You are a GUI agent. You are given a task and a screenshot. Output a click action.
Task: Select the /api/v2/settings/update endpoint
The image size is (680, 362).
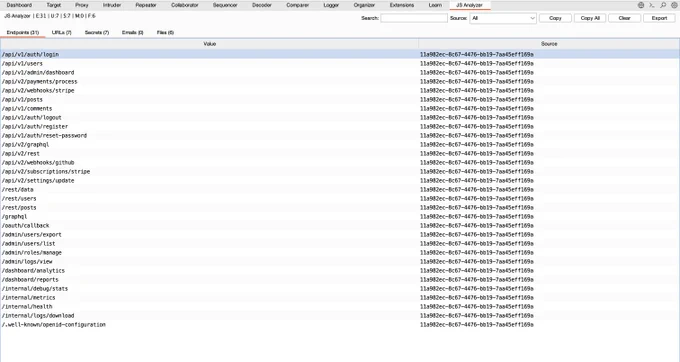click(x=340, y=181)
